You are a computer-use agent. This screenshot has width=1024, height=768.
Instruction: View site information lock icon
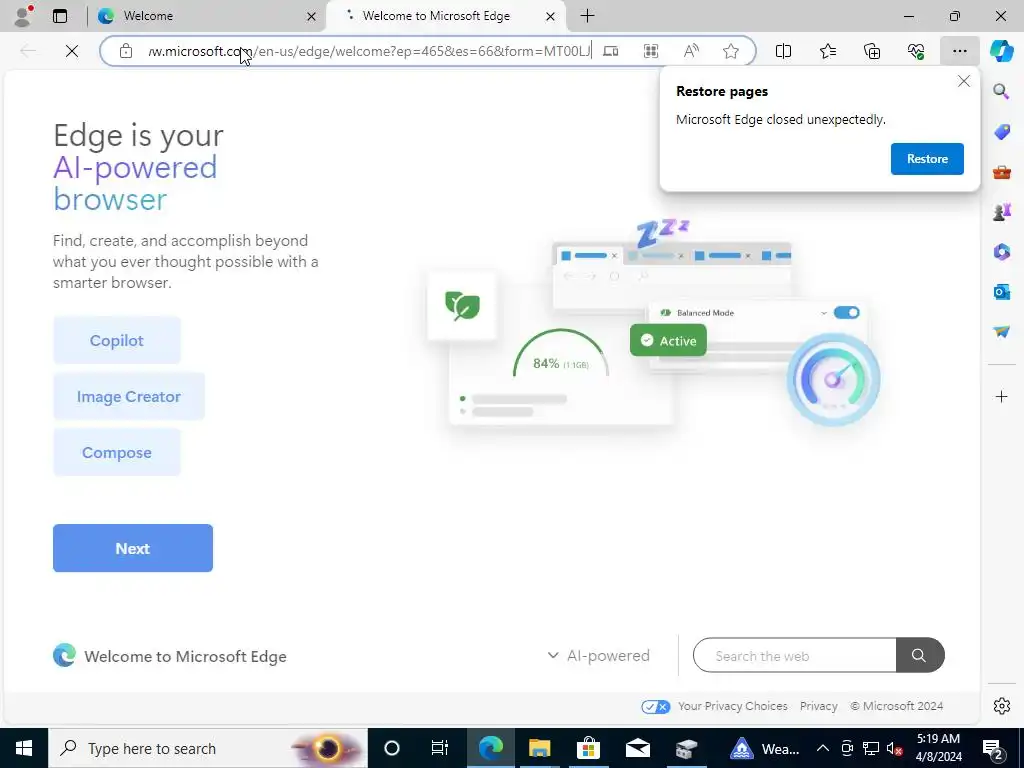(x=126, y=51)
